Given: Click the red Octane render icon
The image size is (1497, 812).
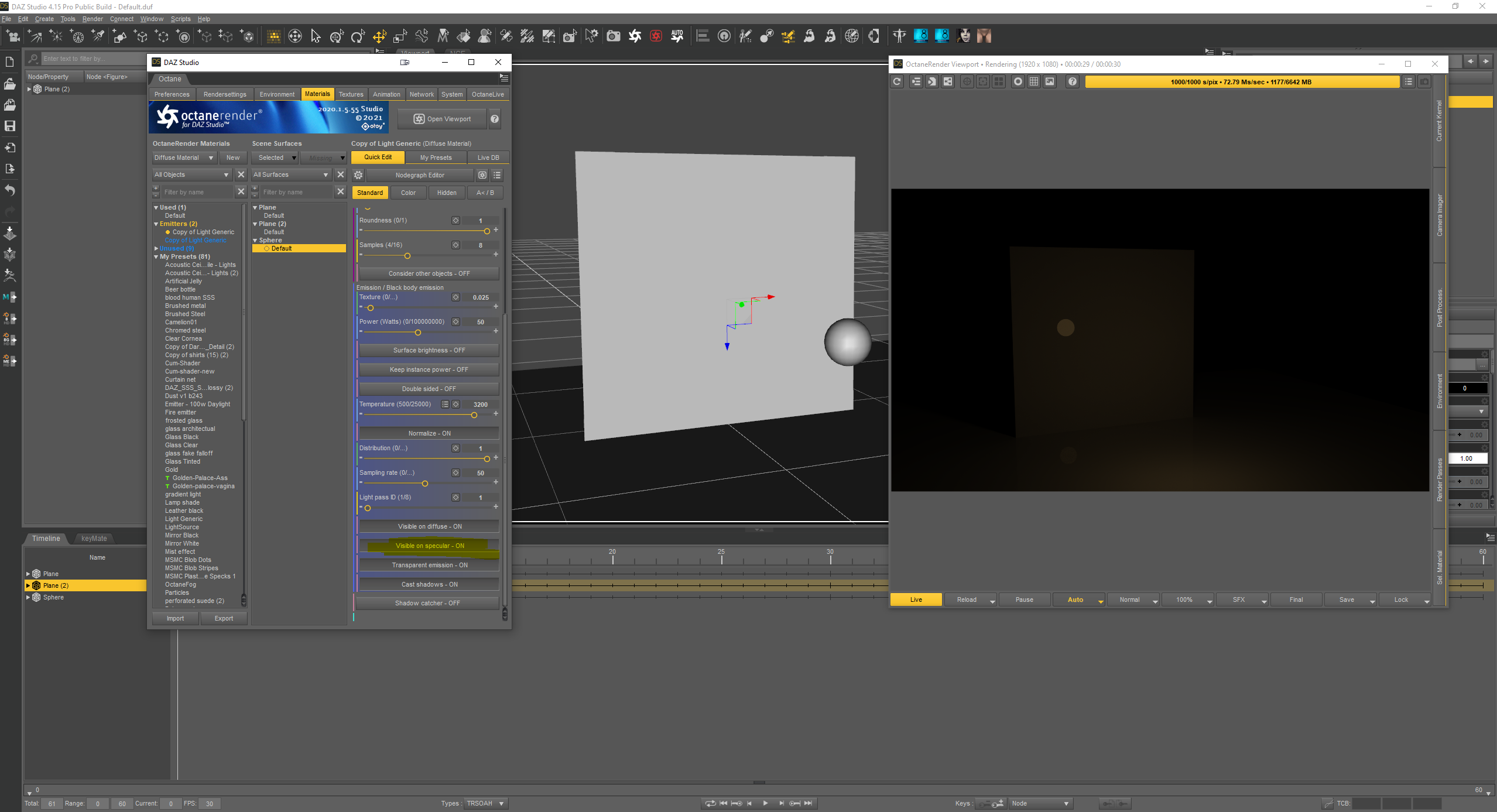Looking at the screenshot, I should coord(656,36).
